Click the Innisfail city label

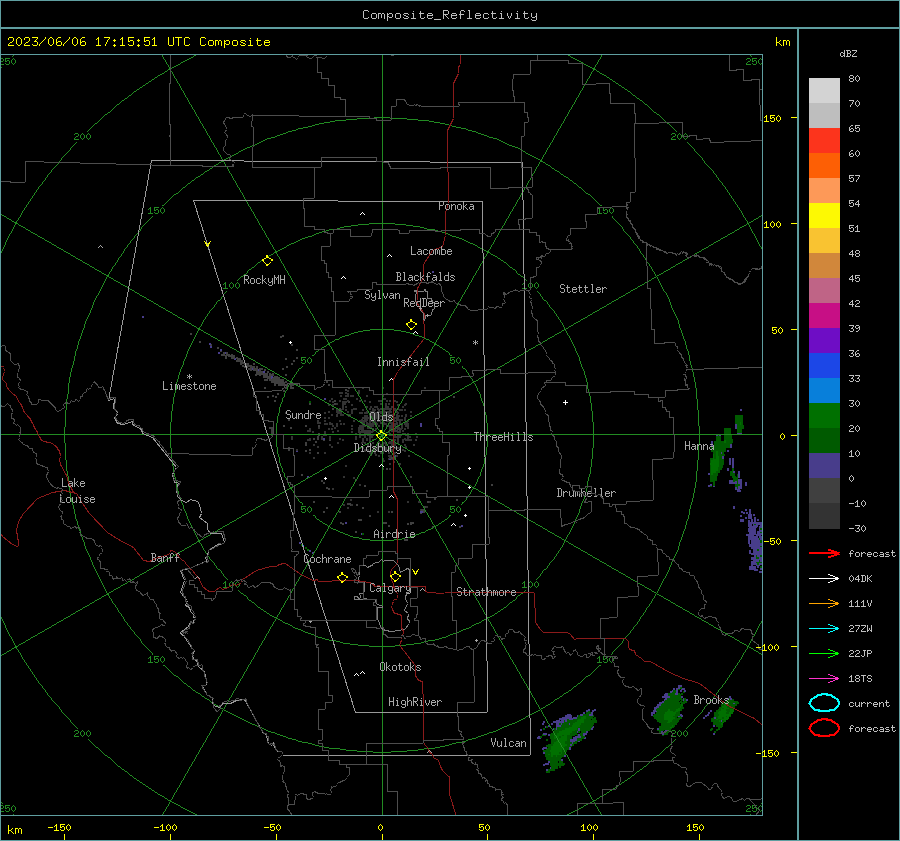point(403,362)
